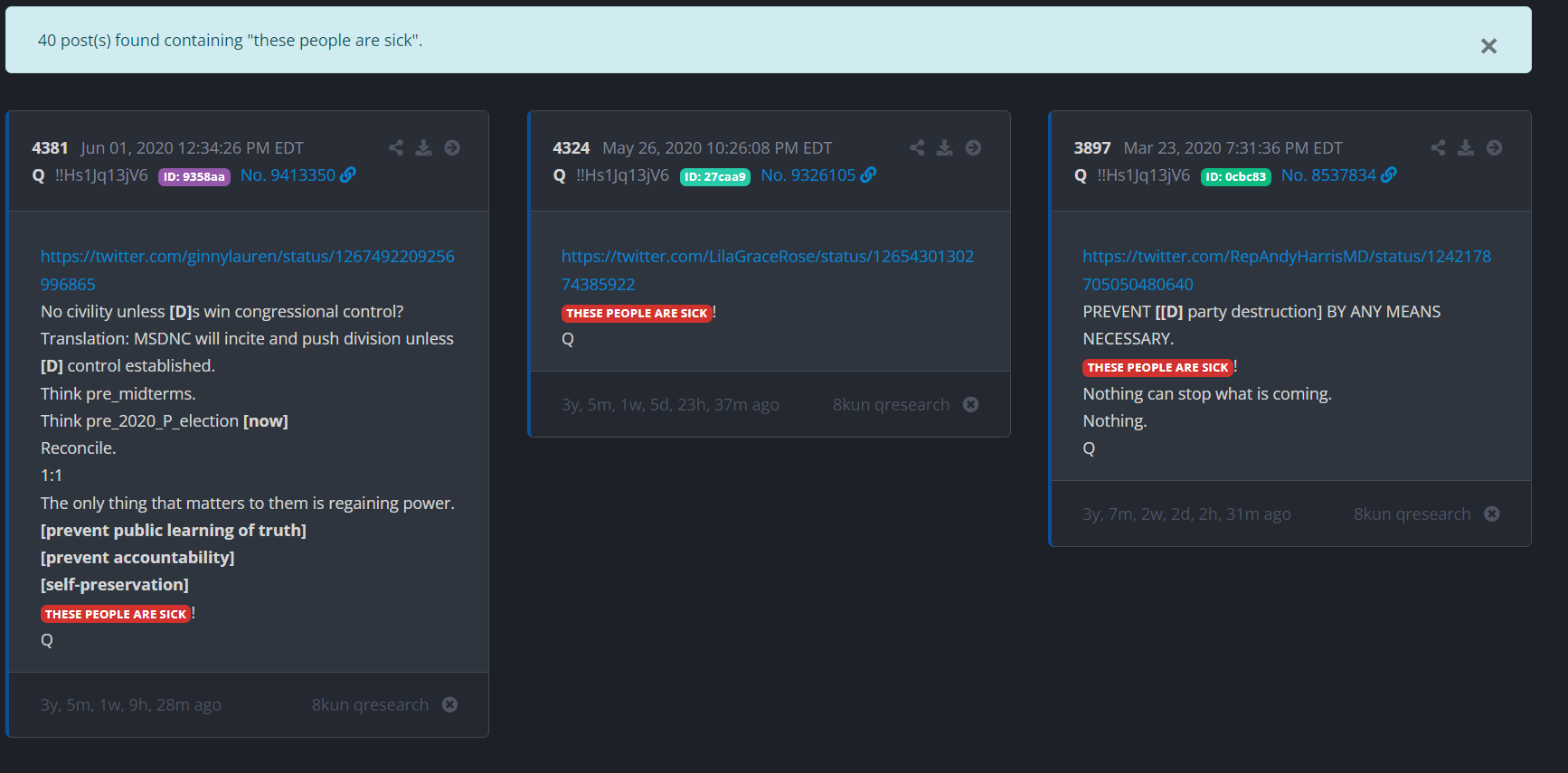Click tripcode !!Hs1Jq13jV6 in post 4324
Screen dimensions: 1568x773
pyautogui.click(x=622, y=175)
